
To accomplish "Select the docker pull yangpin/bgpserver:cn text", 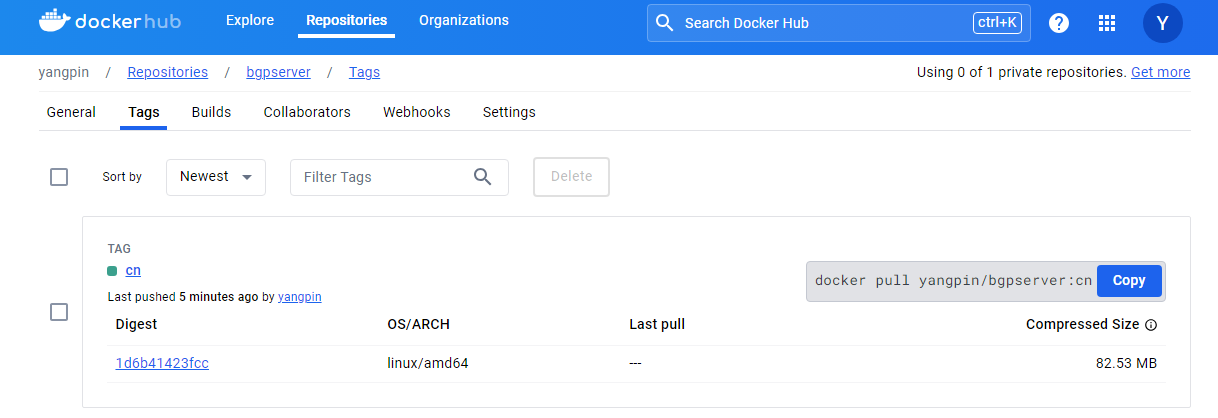I will coord(953,281).
